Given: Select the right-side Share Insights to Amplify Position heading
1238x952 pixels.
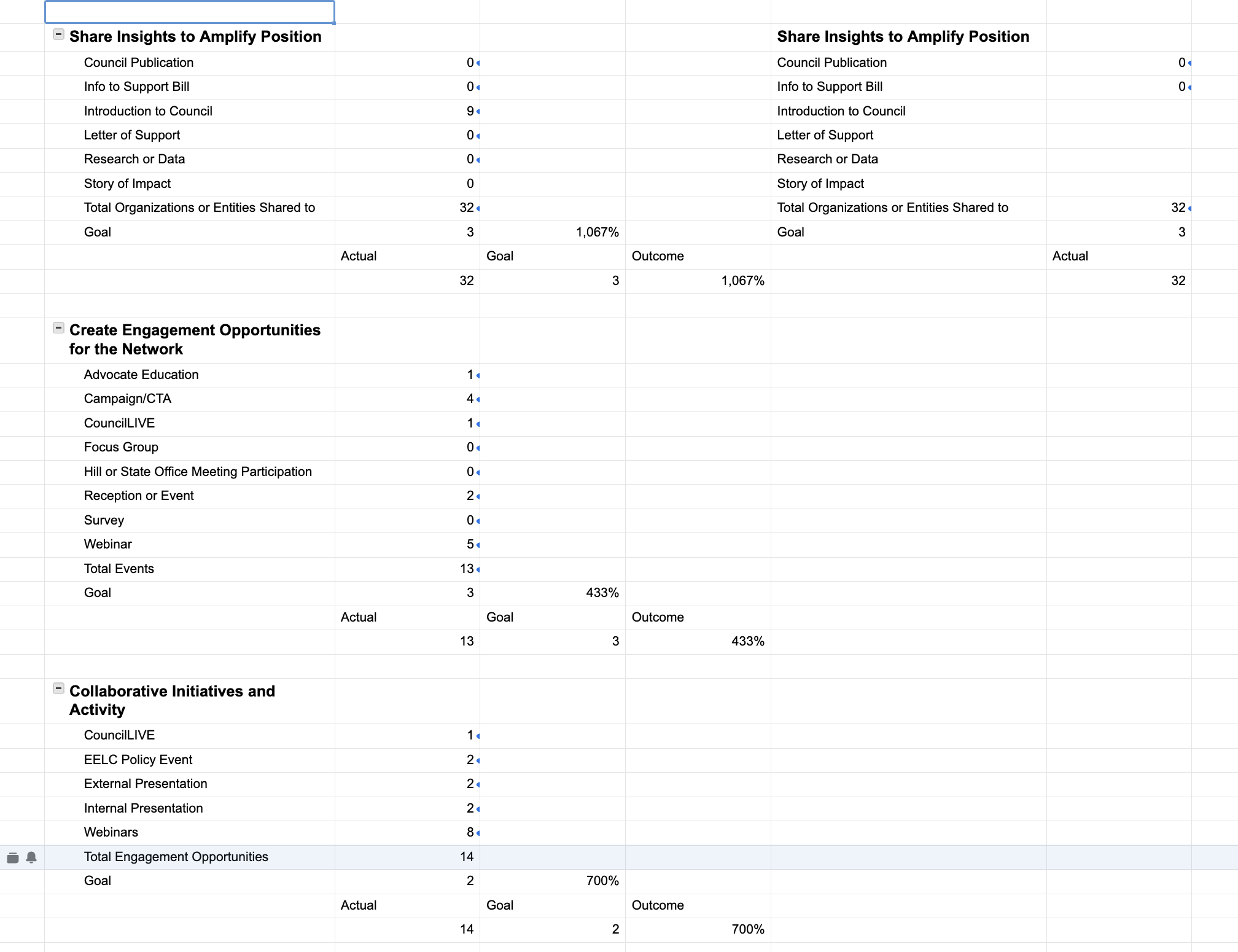Looking at the screenshot, I should tap(903, 36).
